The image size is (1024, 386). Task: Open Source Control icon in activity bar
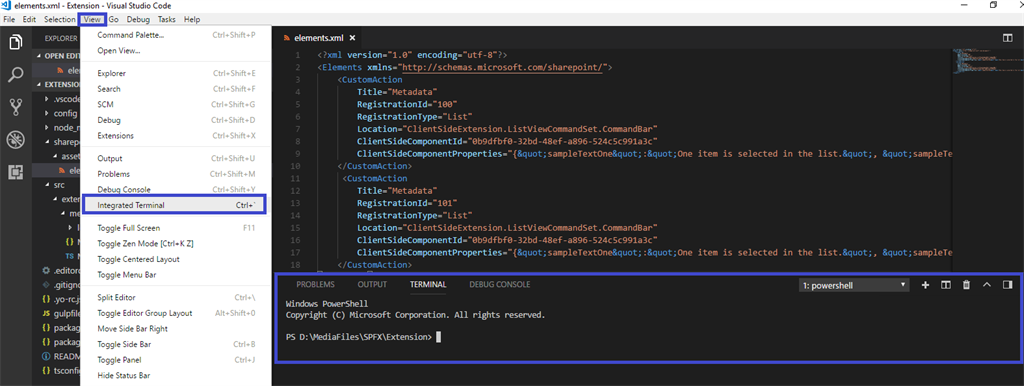click(x=16, y=107)
